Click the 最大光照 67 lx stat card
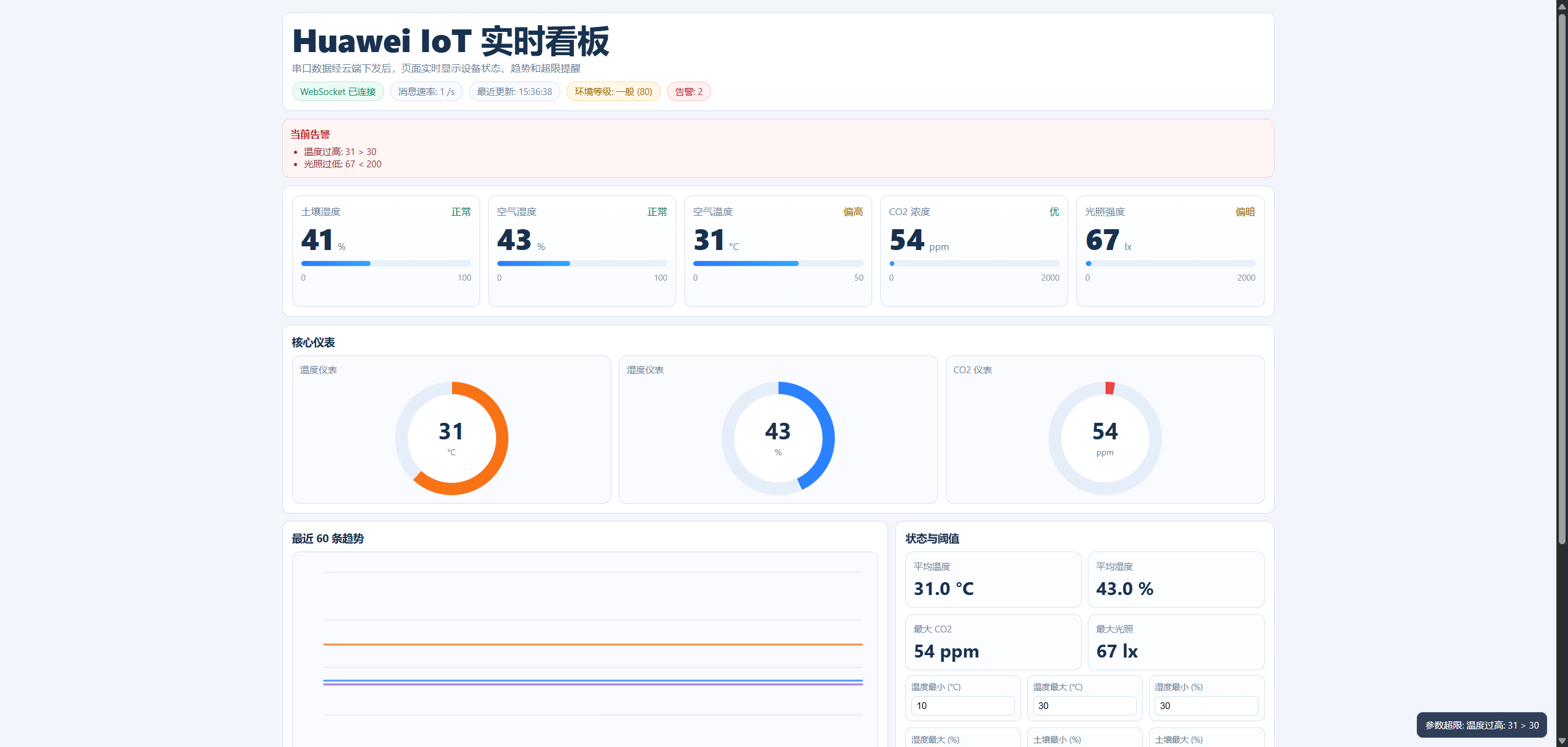 tap(1175, 642)
